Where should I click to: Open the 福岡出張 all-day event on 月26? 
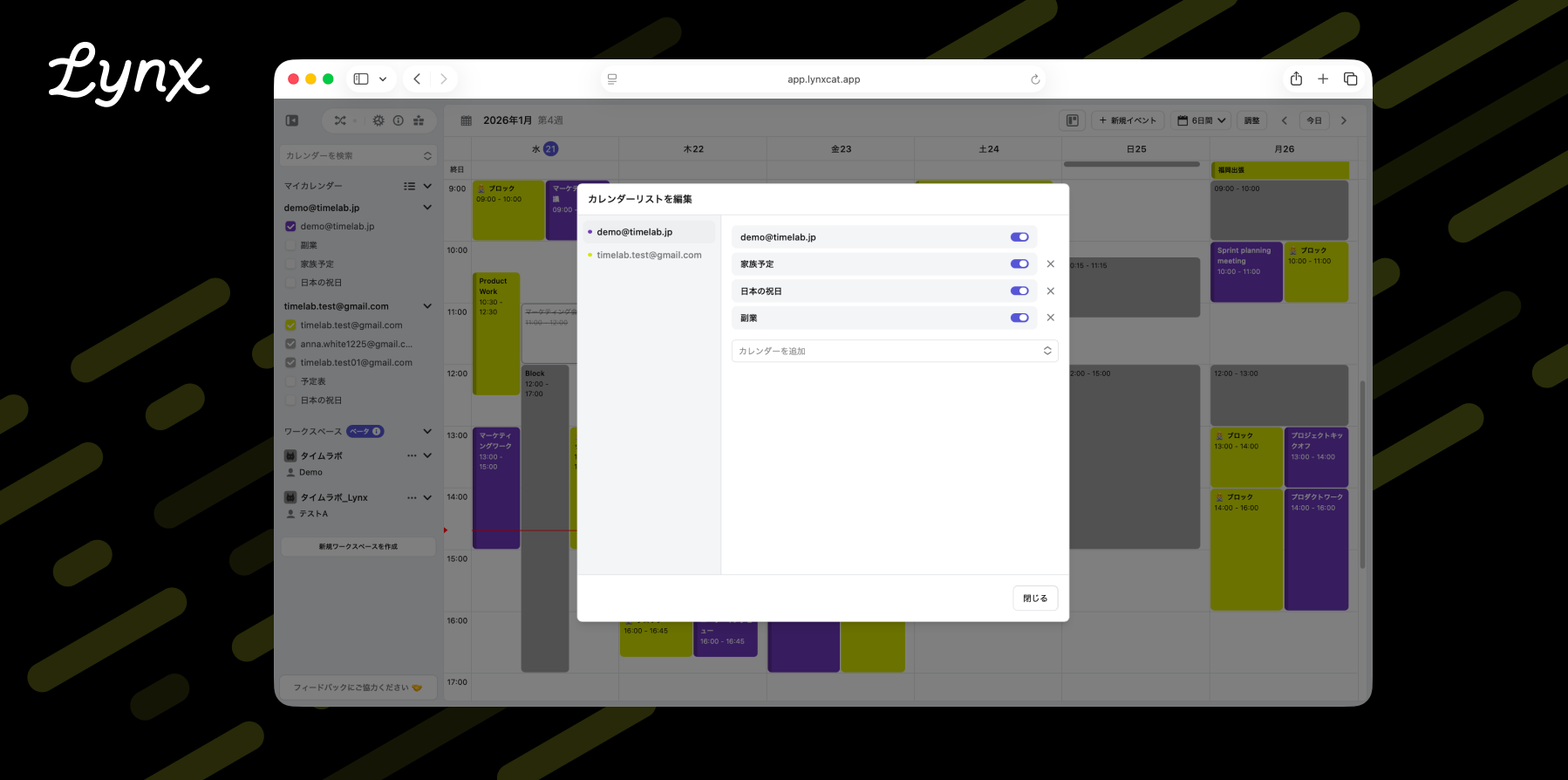[x=1280, y=170]
